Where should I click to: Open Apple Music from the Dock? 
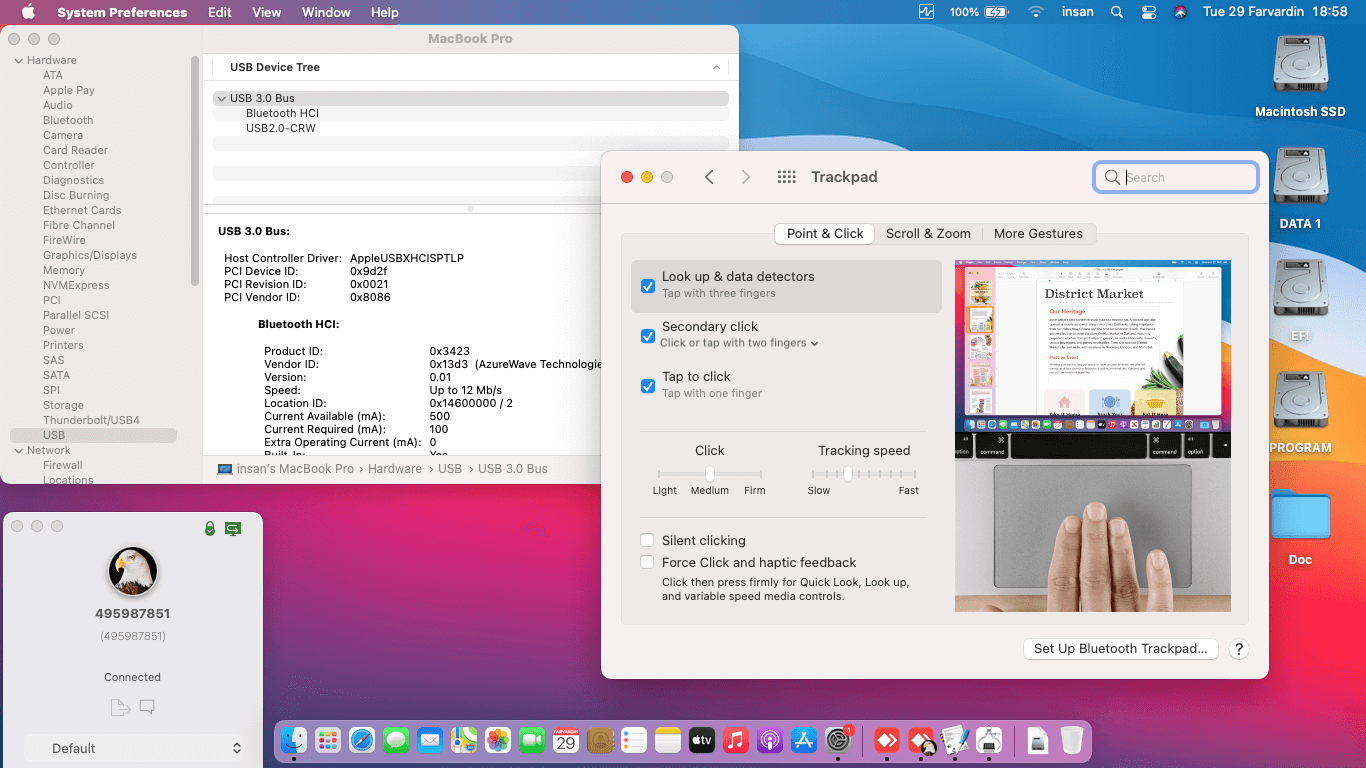[736, 740]
